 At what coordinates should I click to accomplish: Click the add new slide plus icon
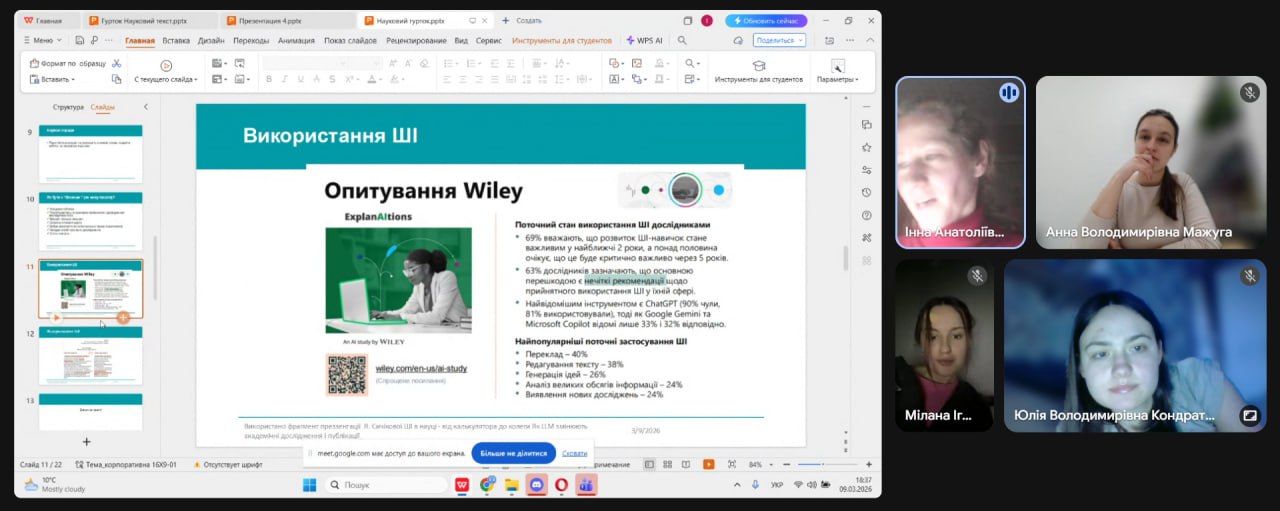click(86, 441)
